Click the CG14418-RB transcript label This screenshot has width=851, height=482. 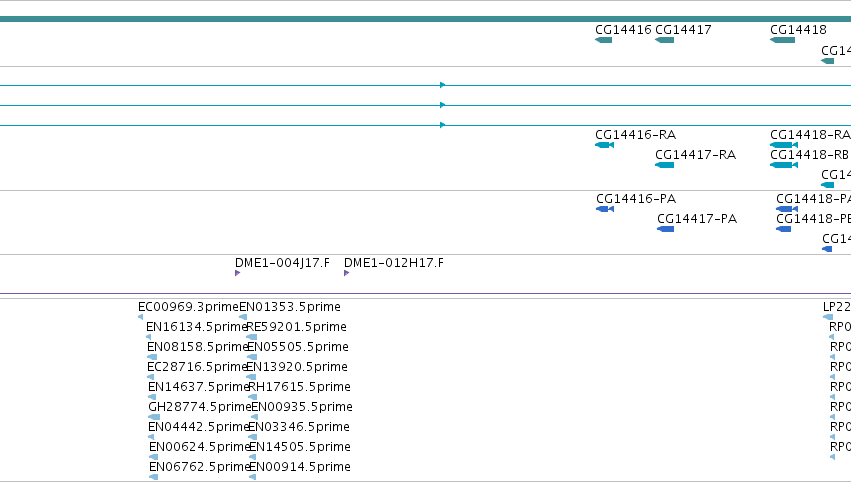coord(809,155)
